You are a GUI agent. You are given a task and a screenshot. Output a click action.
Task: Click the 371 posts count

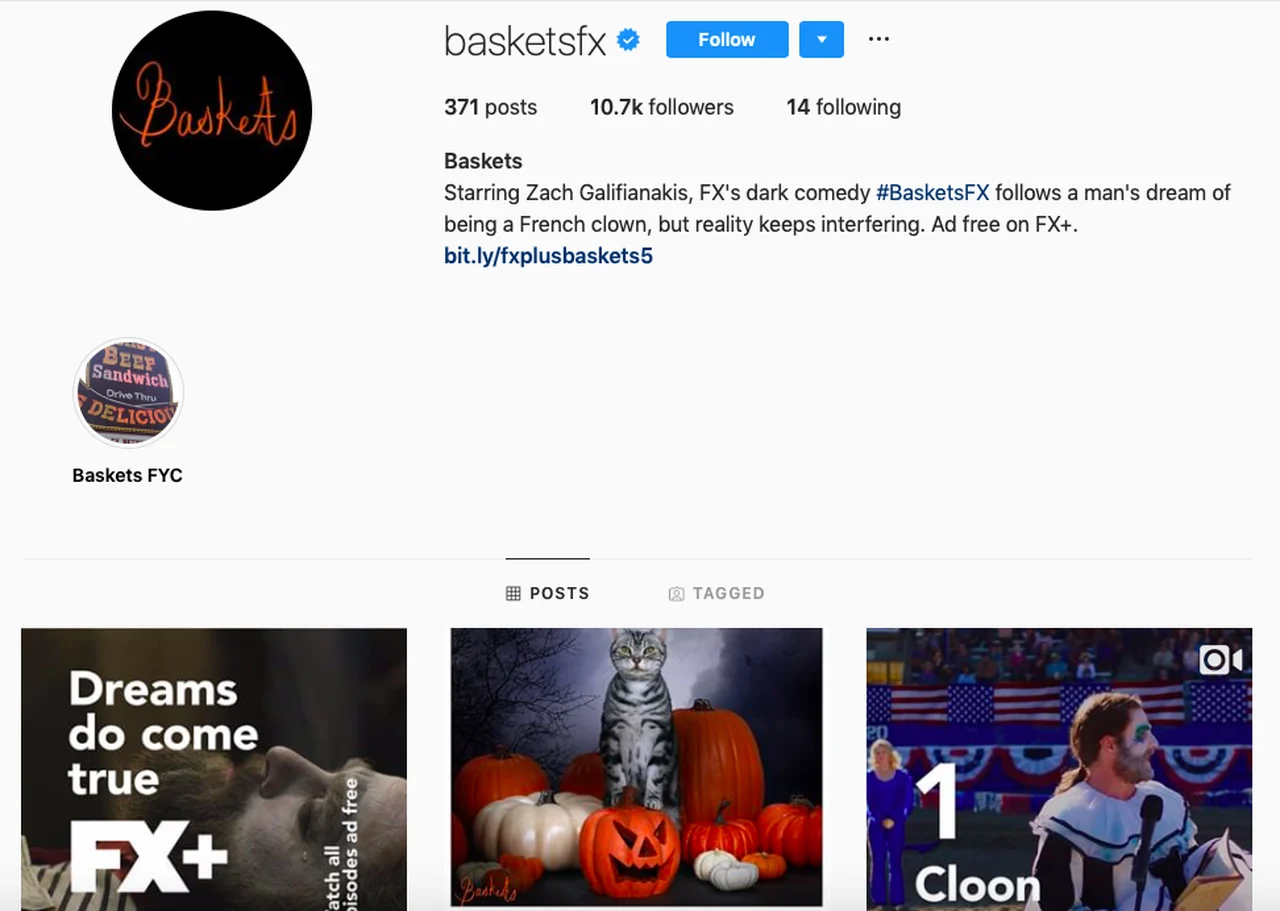(x=490, y=107)
